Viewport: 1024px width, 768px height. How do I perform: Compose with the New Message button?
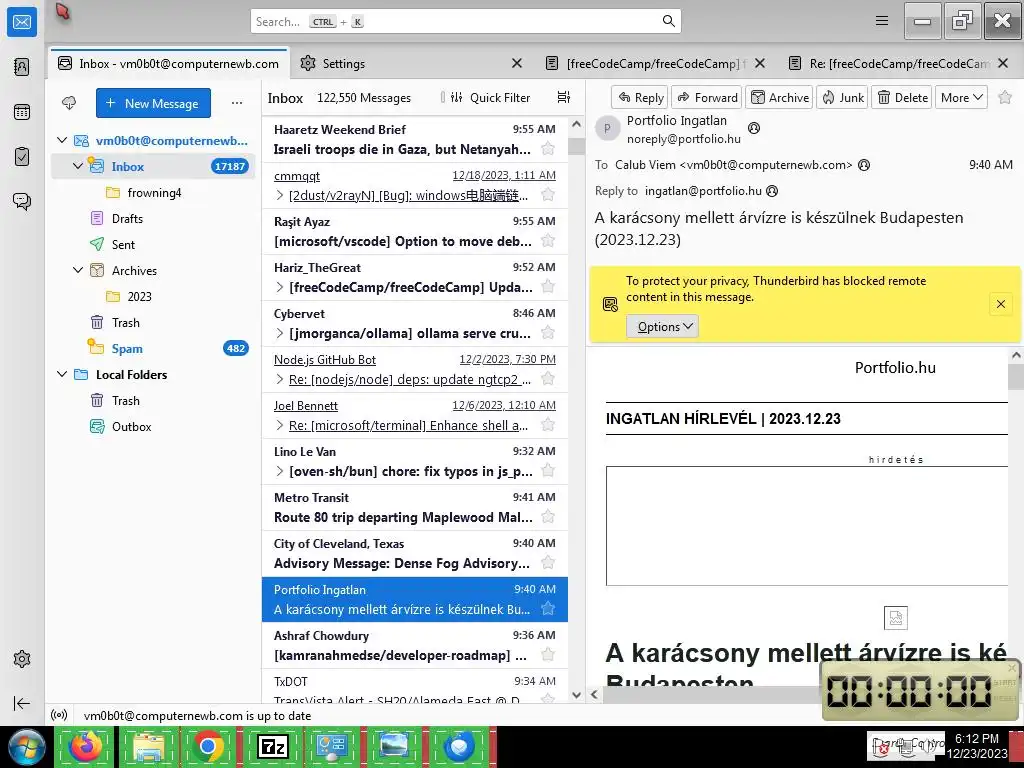[x=153, y=103]
